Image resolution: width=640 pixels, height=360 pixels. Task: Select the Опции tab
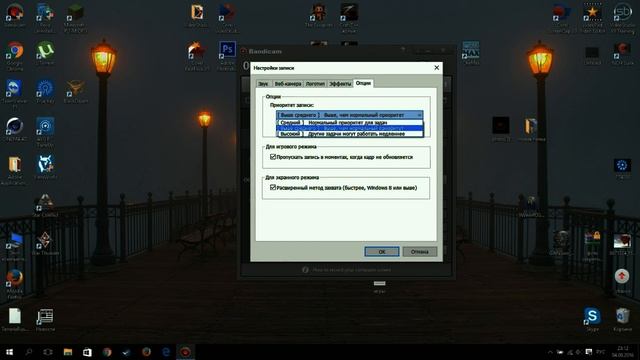(363, 83)
